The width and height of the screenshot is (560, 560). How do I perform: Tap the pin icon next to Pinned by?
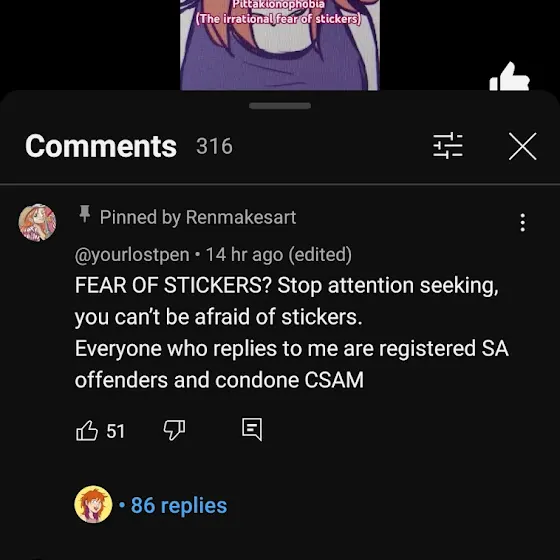click(85, 214)
